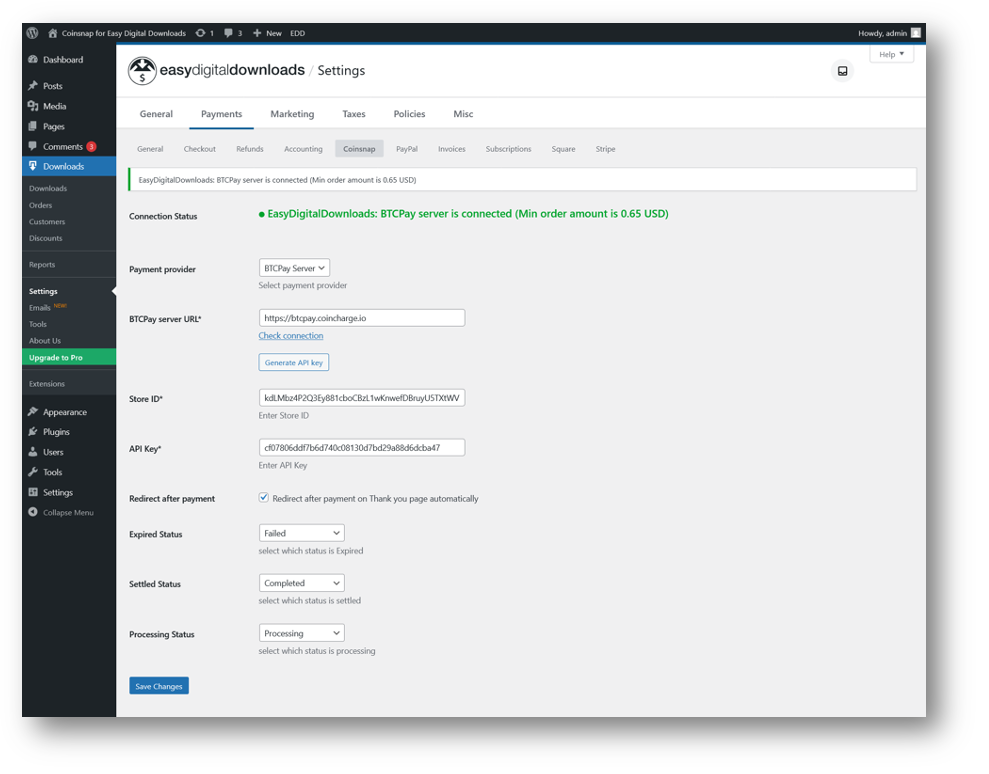989x774 pixels.
Task: Open the Checkout sub-tab
Action: point(199,149)
